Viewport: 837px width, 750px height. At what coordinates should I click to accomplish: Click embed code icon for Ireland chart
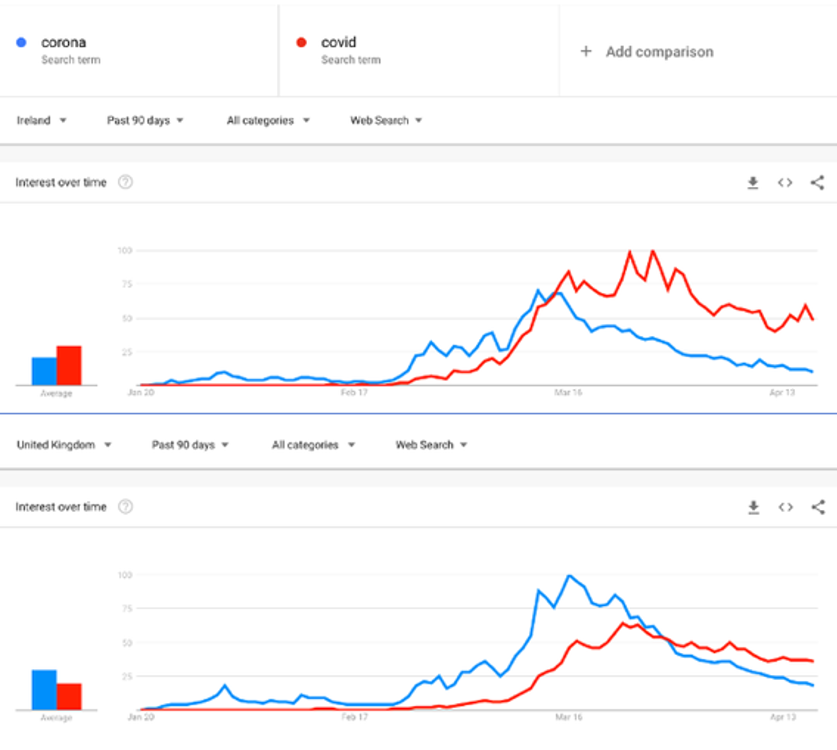click(x=785, y=183)
